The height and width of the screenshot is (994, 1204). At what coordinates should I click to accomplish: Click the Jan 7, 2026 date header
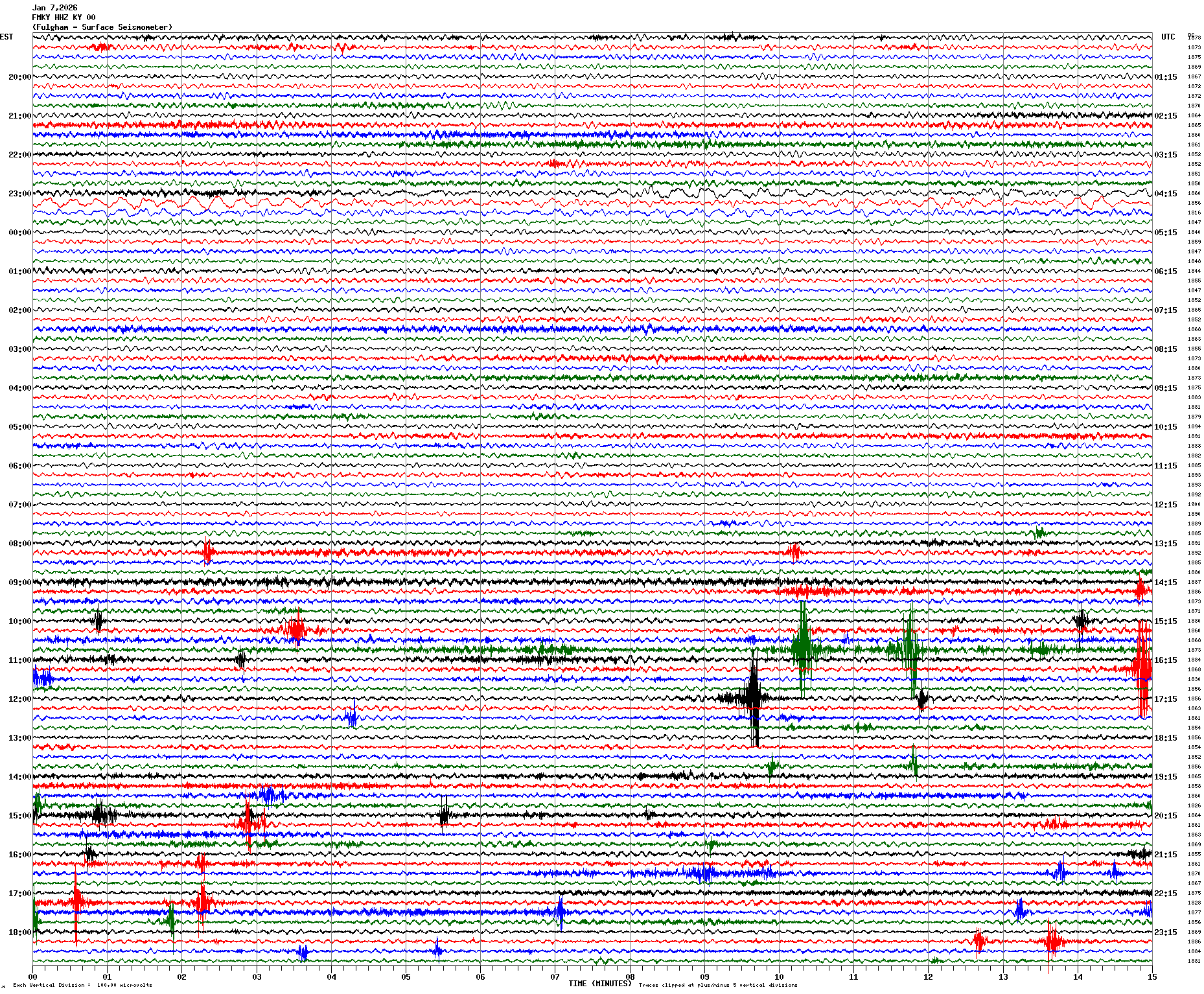pyautogui.click(x=54, y=8)
